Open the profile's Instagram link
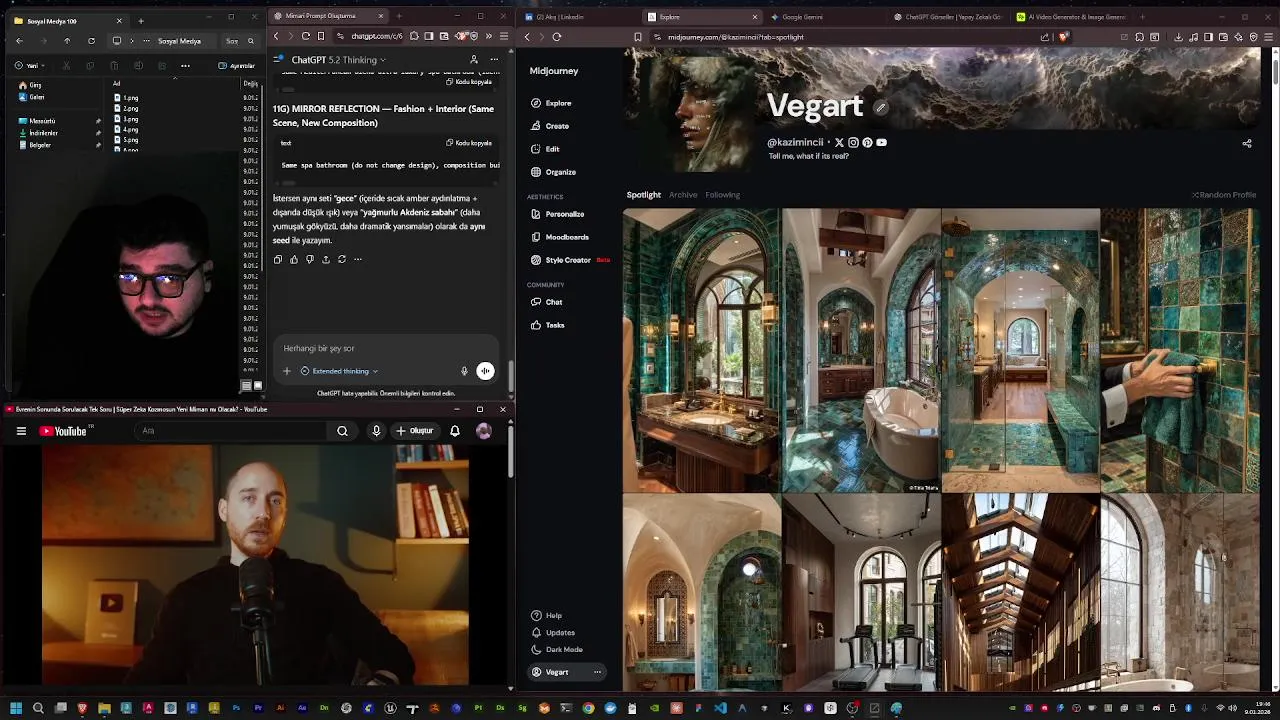Screen dimensions: 1280x720 [x=853, y=143]
